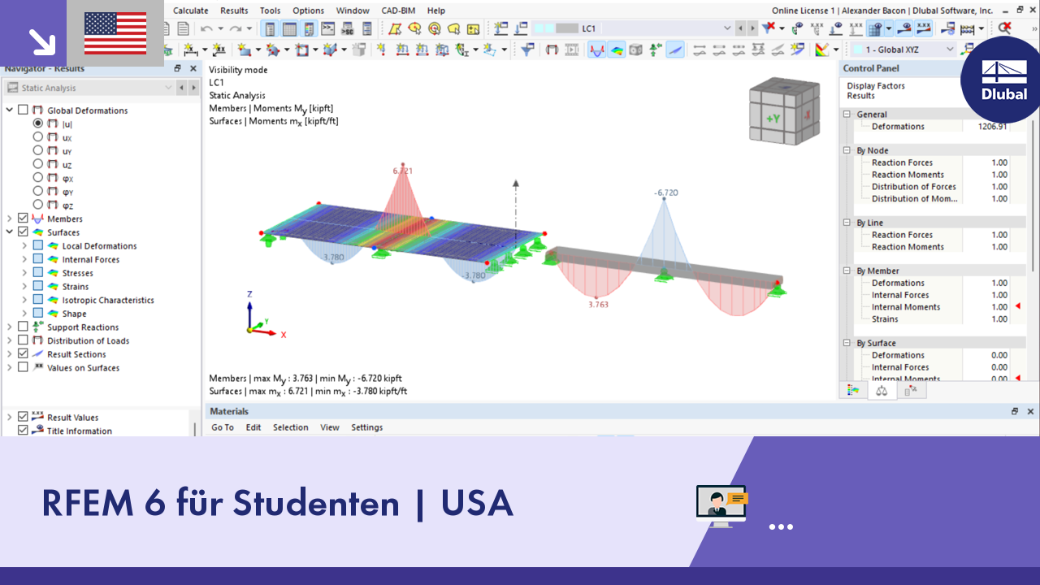Click Settings in Materials panel
Screen dimensions: 1040x585
[x=367, y=428]
